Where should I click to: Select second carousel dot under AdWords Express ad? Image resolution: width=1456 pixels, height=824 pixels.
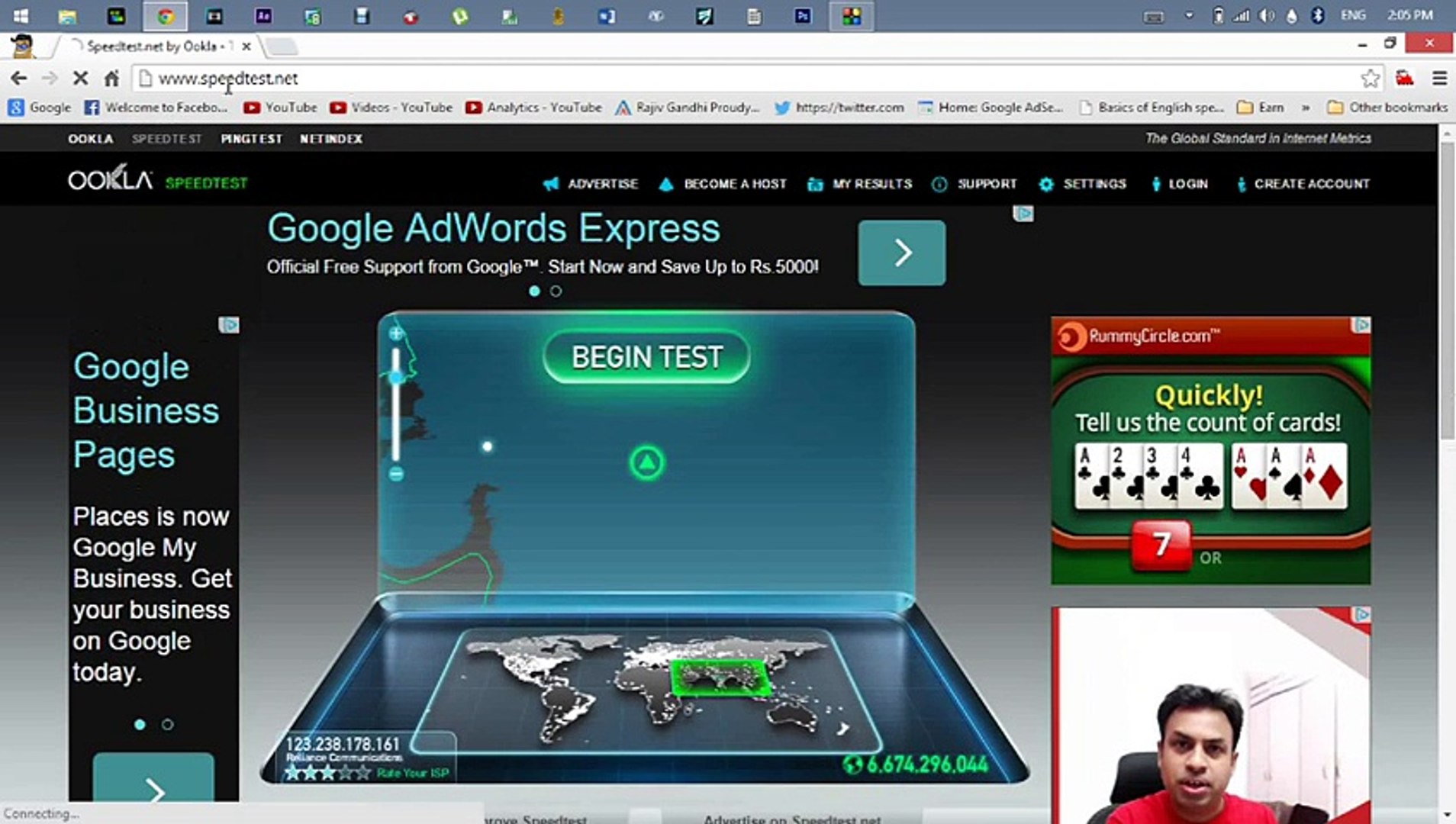[x=556, y=291]
